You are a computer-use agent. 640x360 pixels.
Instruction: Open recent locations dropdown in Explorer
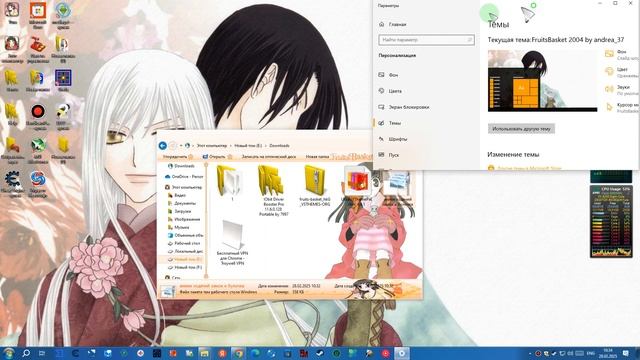pyautogui.click(x=180, y=146)
